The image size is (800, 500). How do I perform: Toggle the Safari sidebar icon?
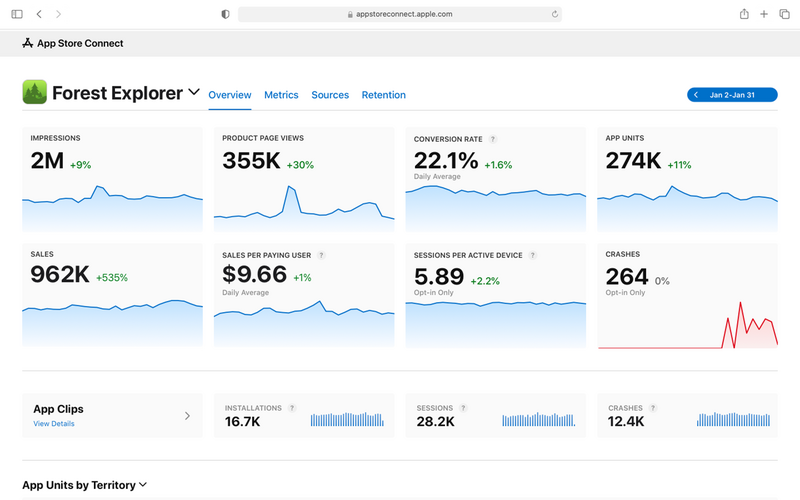[x=17, y=14]
